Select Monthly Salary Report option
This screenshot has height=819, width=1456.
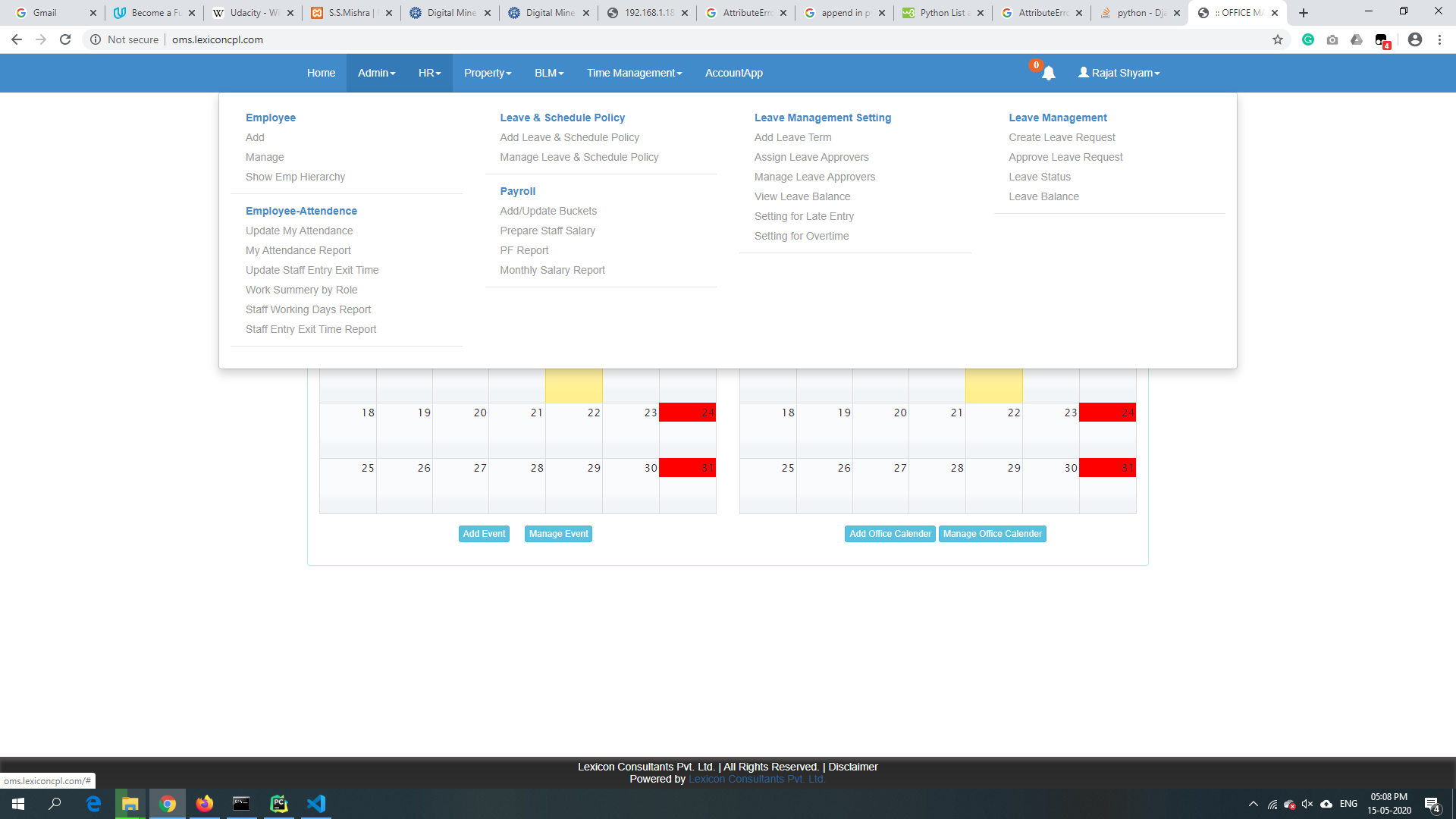click(x=552, y=270)
